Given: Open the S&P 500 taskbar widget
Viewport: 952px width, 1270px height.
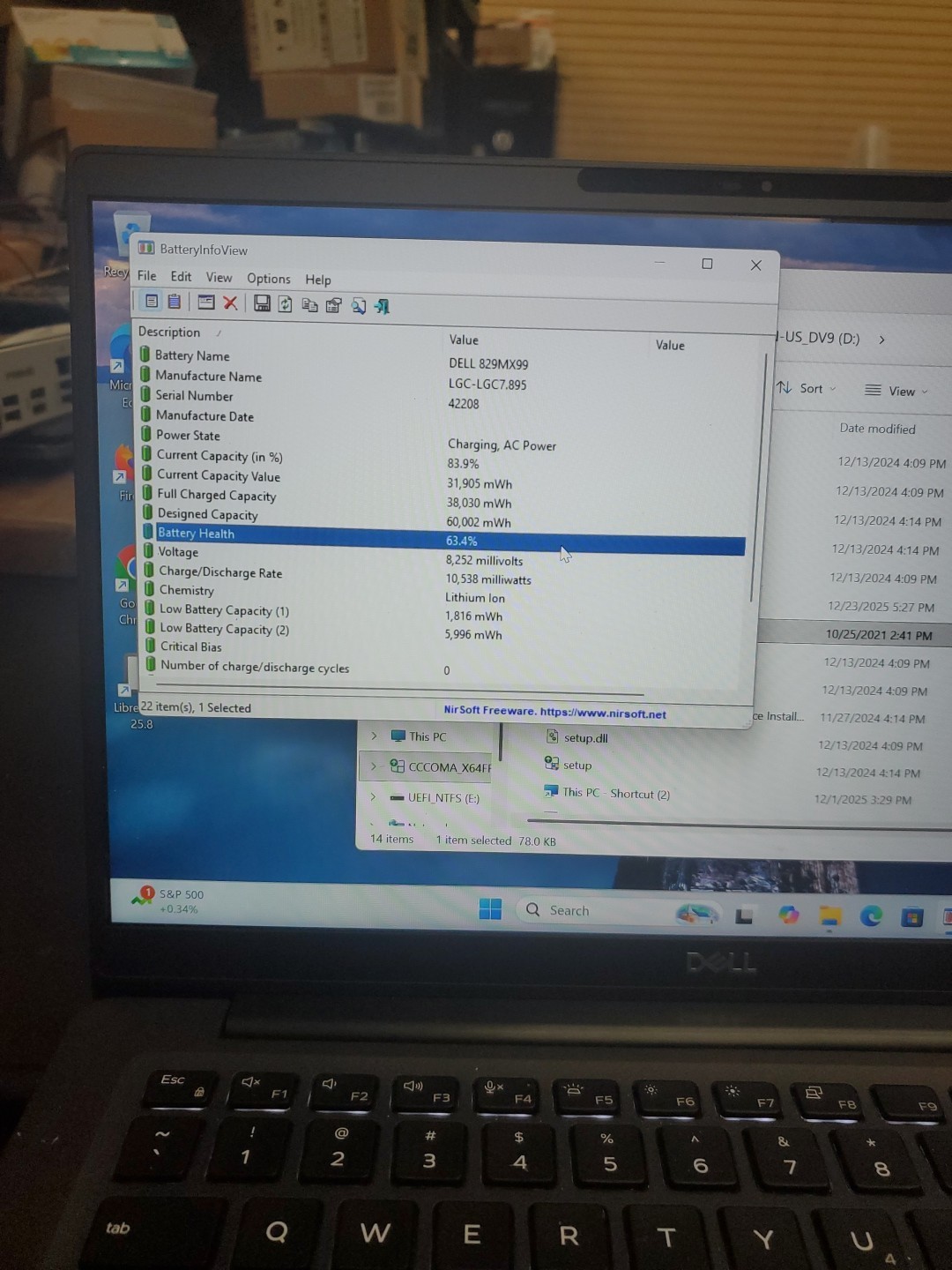Looking at the screenshot, I should [167, 900].
